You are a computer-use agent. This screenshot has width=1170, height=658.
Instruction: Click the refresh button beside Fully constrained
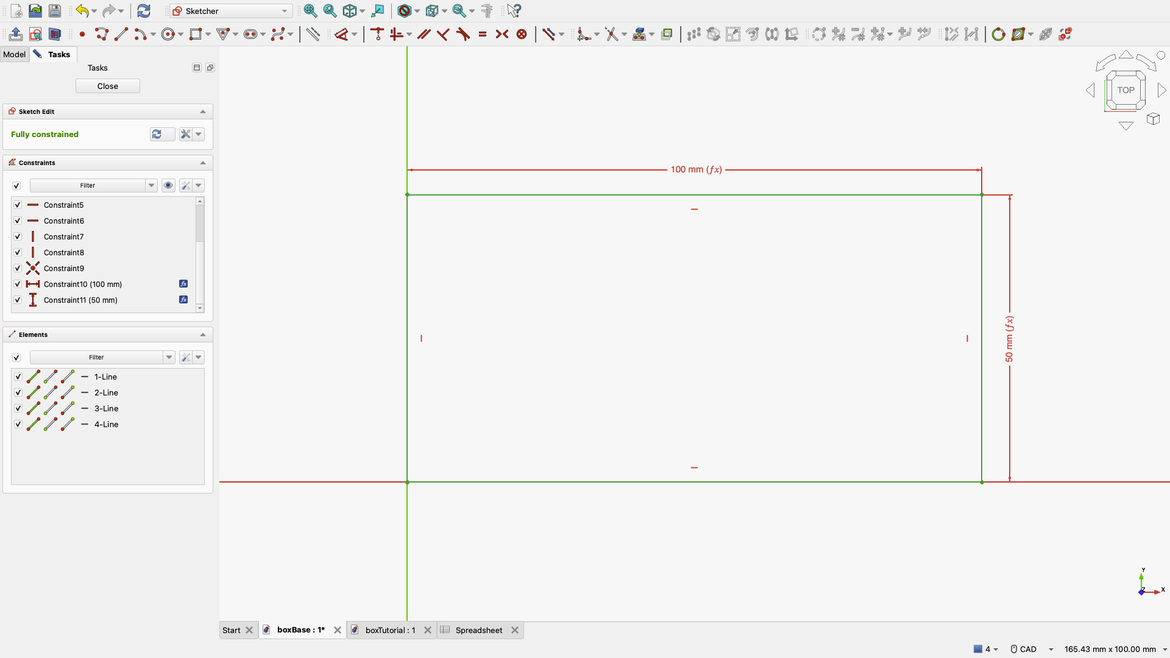click(160, 133)
